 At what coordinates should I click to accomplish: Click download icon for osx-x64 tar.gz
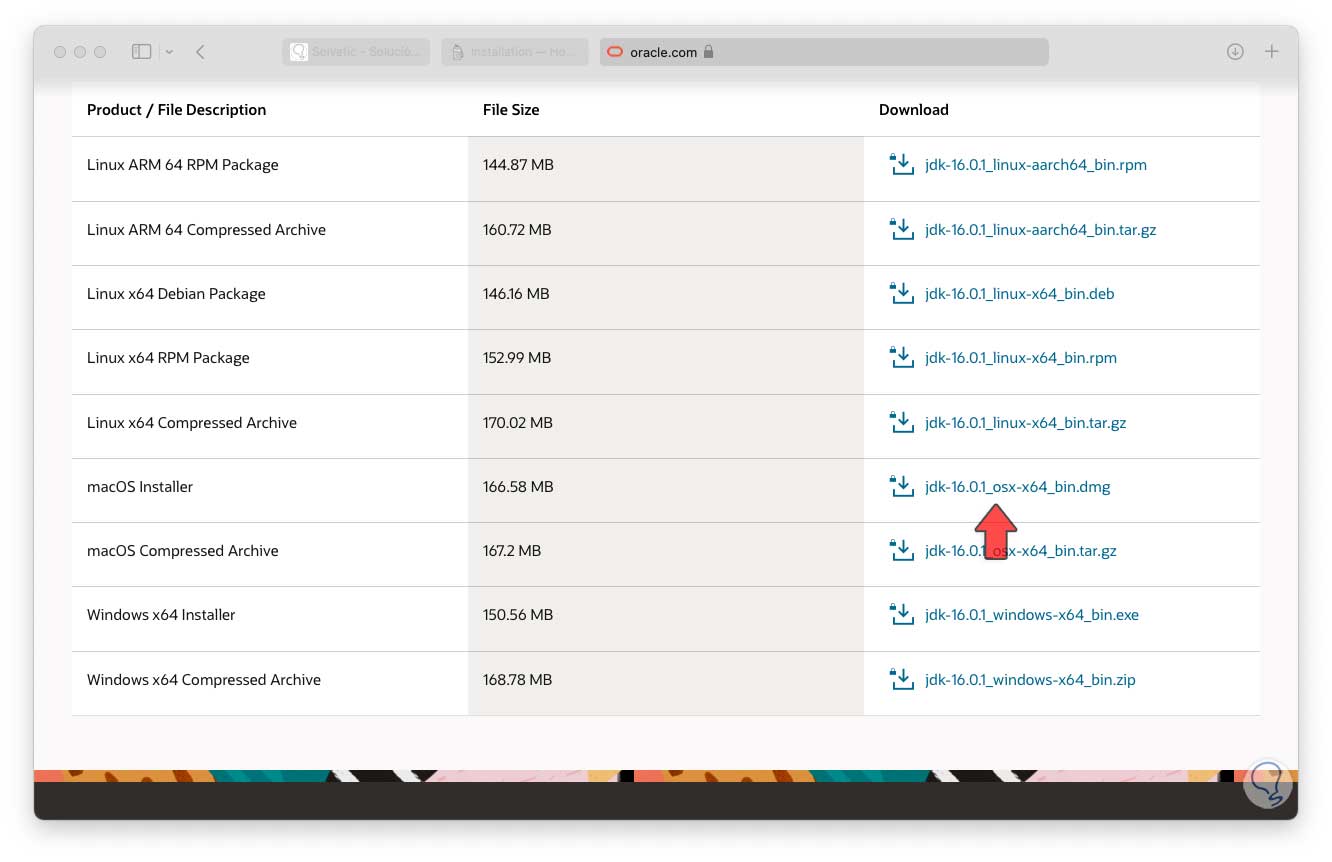(902, 550)
